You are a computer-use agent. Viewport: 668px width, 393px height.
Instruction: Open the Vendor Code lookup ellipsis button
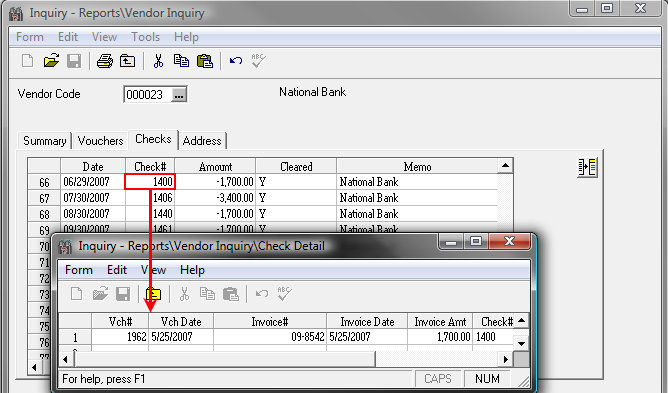point(179,95)
